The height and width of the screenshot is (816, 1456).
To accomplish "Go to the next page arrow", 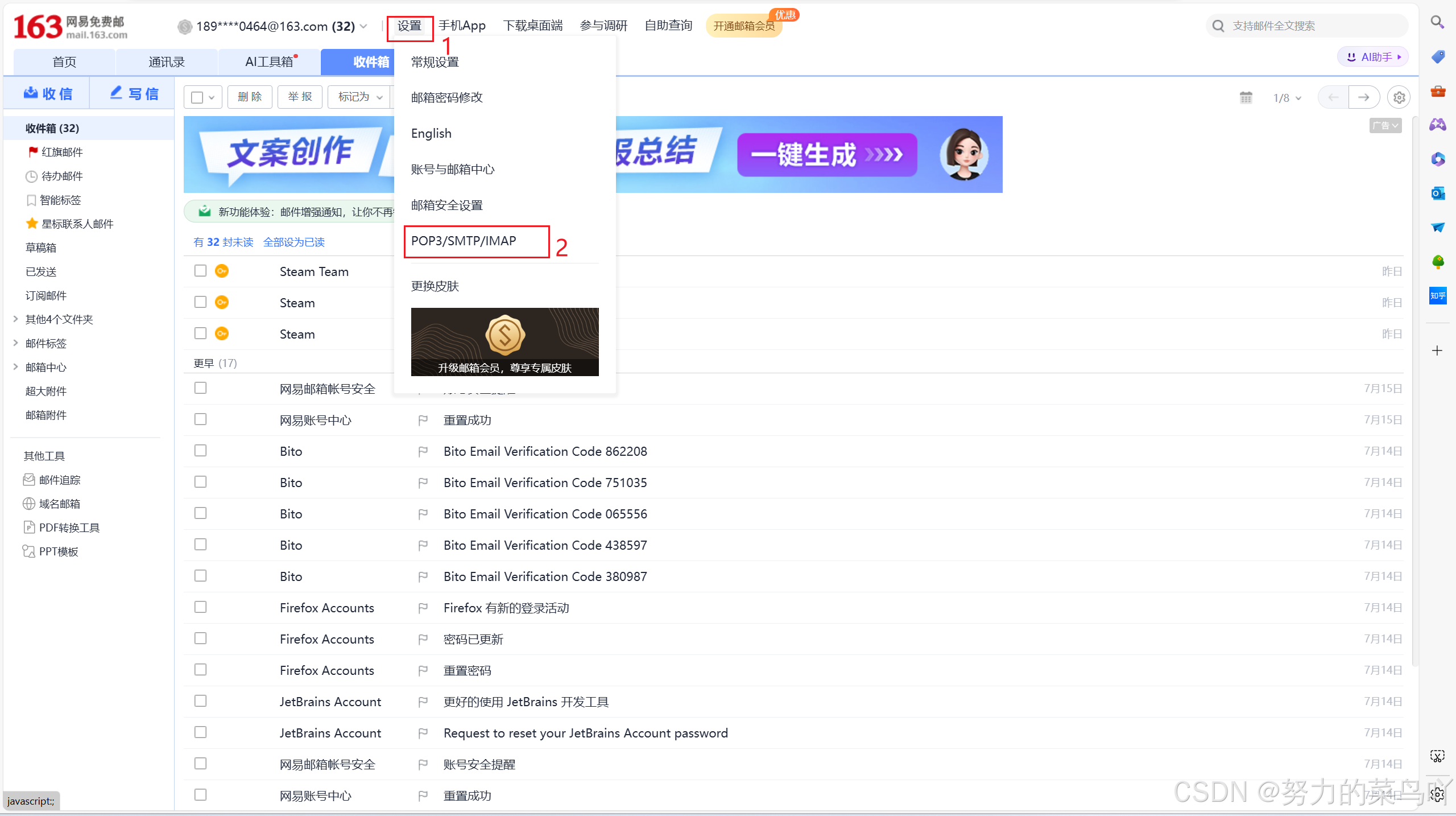I will pos(1364,97).
